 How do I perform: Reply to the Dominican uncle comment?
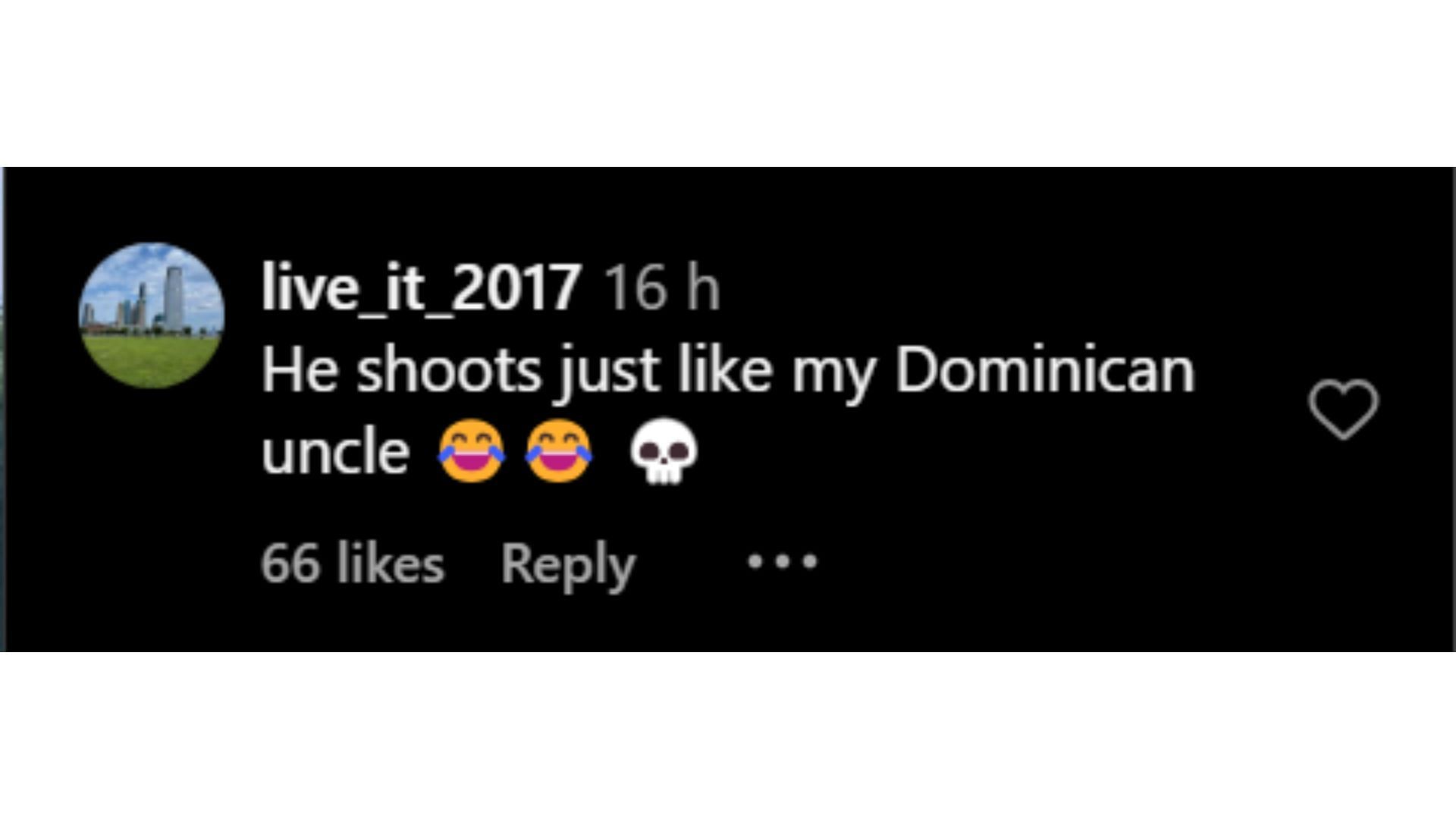568,566
